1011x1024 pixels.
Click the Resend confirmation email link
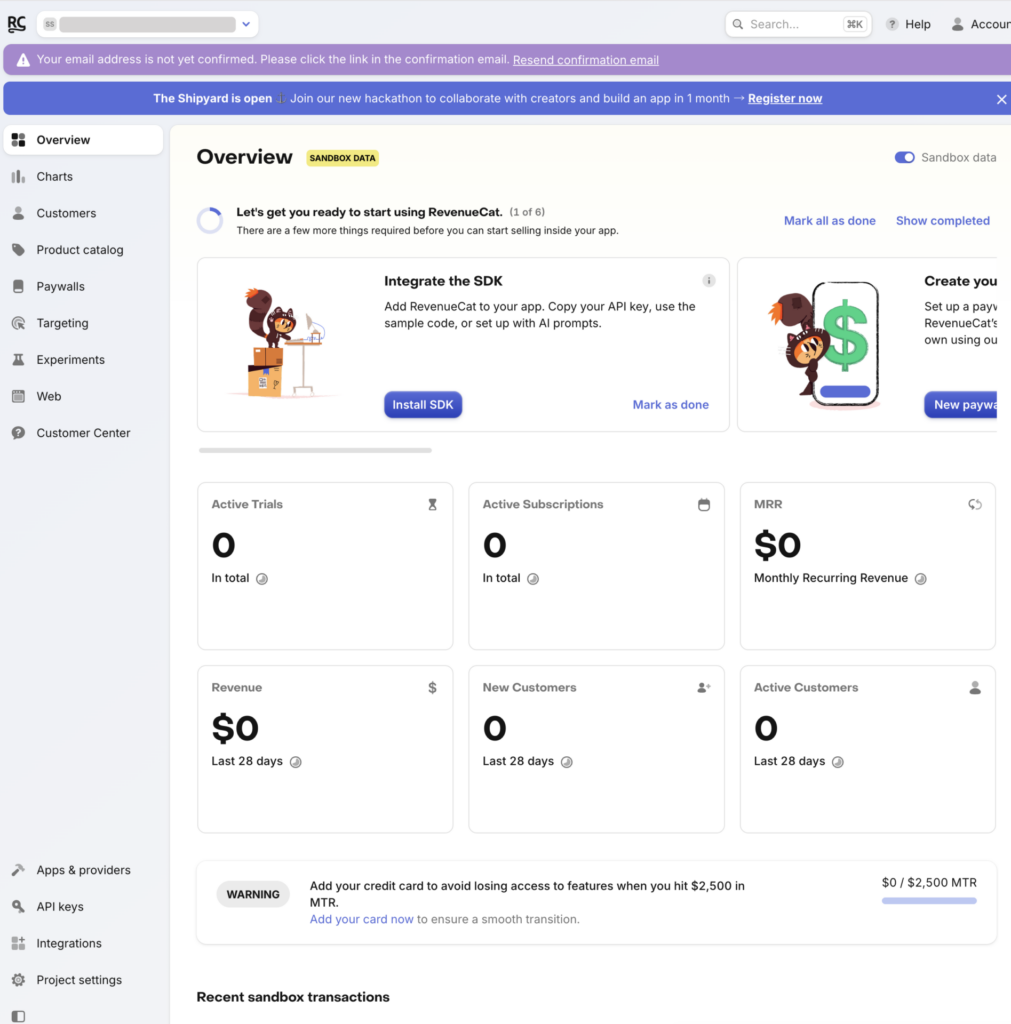[x=585, y=60]
